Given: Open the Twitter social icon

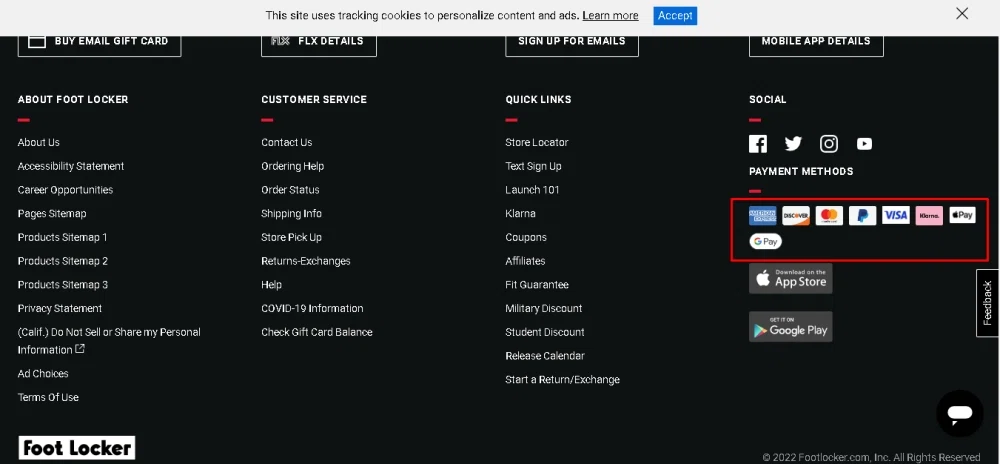Looking at the screenshot, I should [793, 144].
